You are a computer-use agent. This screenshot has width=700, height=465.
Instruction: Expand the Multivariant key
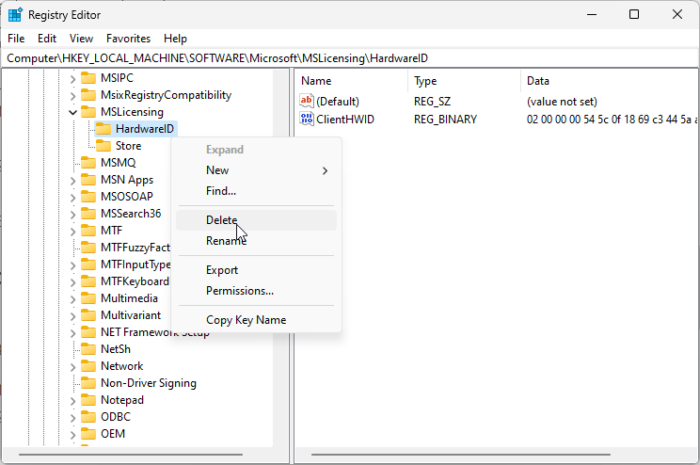[73, 316]
